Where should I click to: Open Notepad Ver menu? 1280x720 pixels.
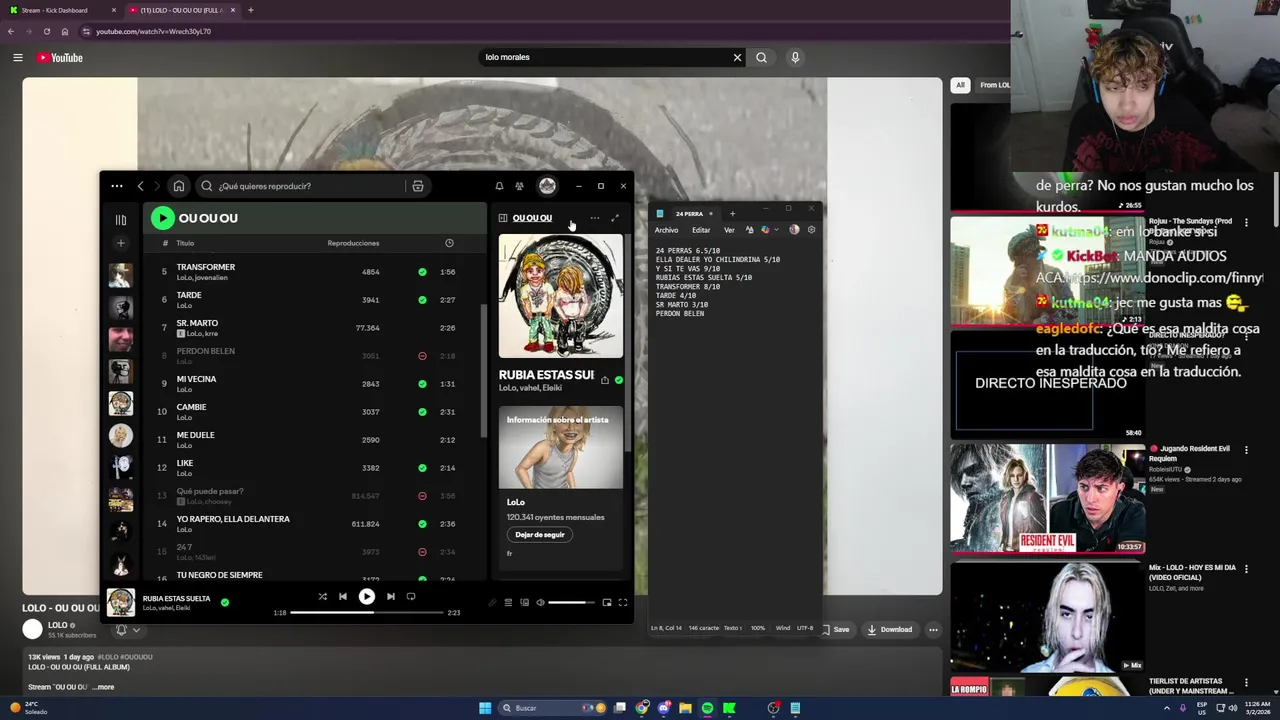click(729, 230)
